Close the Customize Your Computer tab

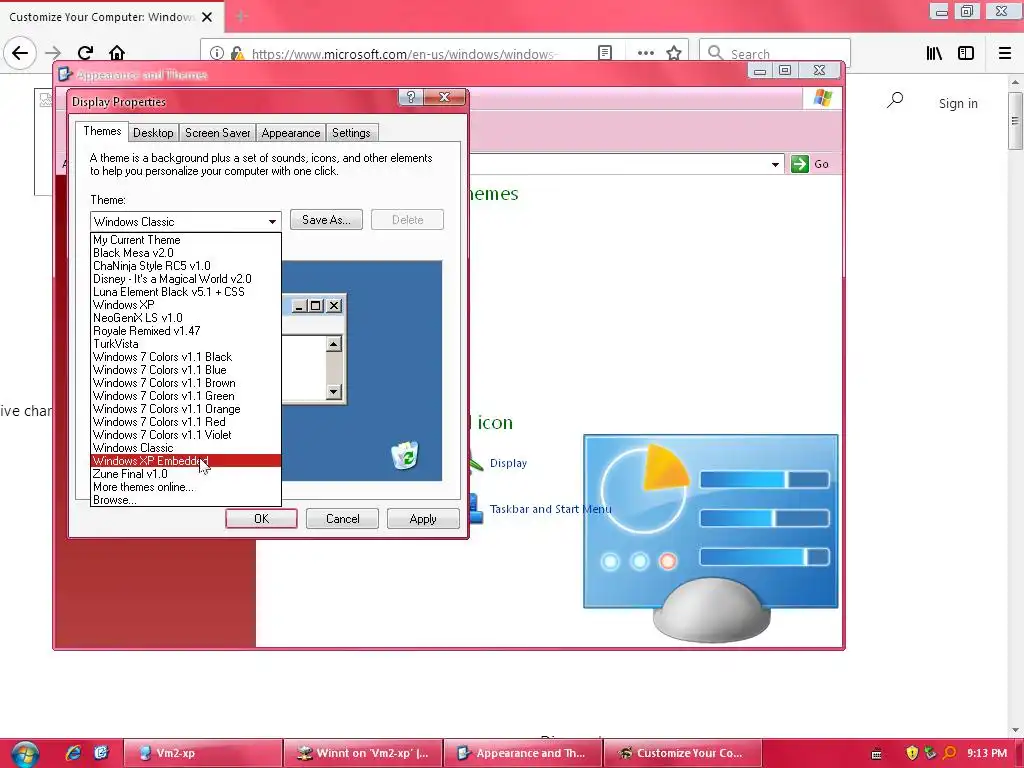[207, 17]
